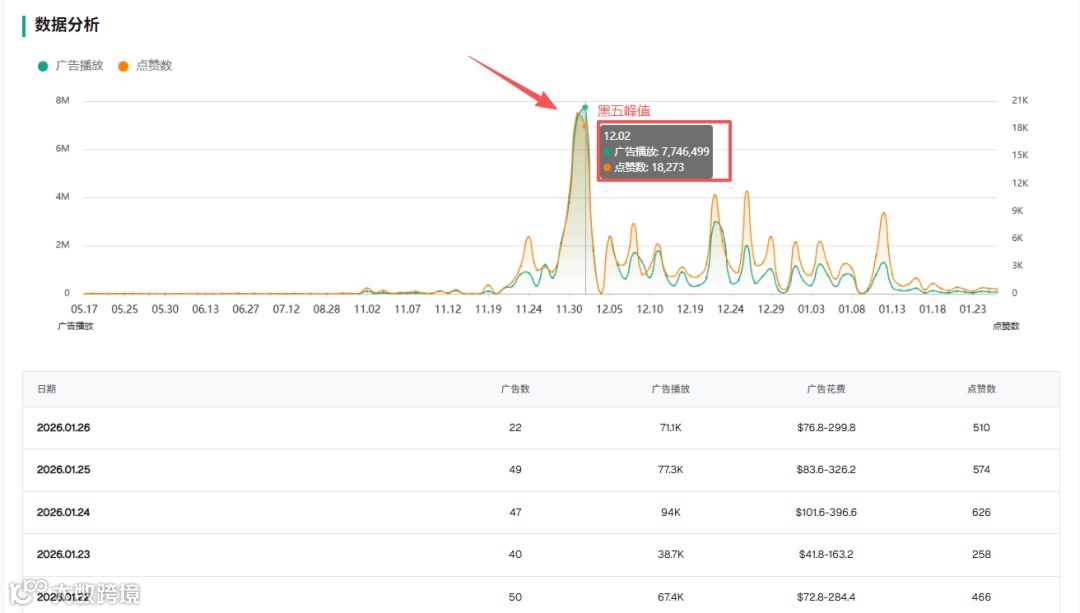Click the 510 likes cell
This screenshot has width=1080, height=613.
pyautogui.click(x=982, y=428)
